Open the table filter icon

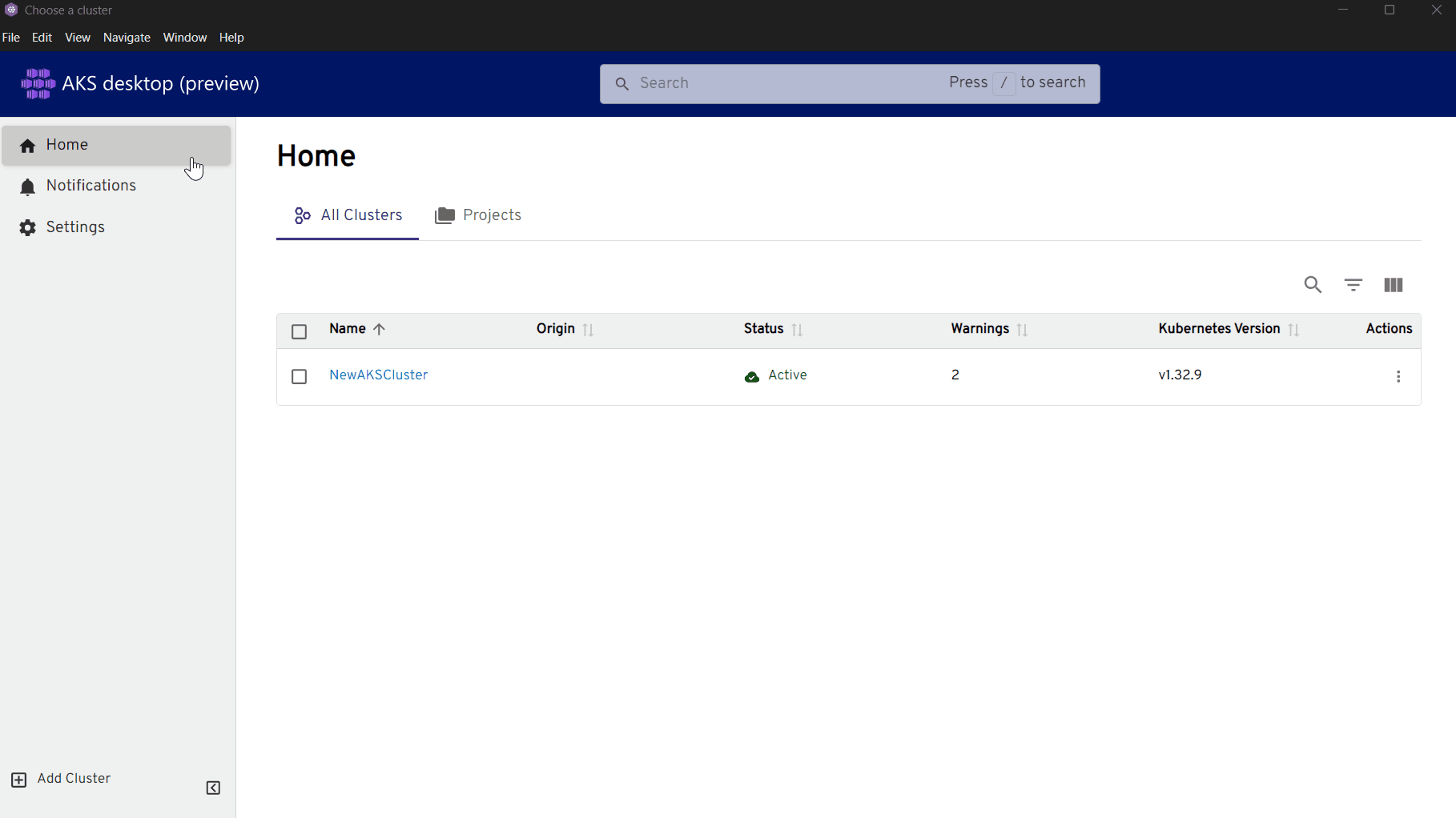[1353, 285]
